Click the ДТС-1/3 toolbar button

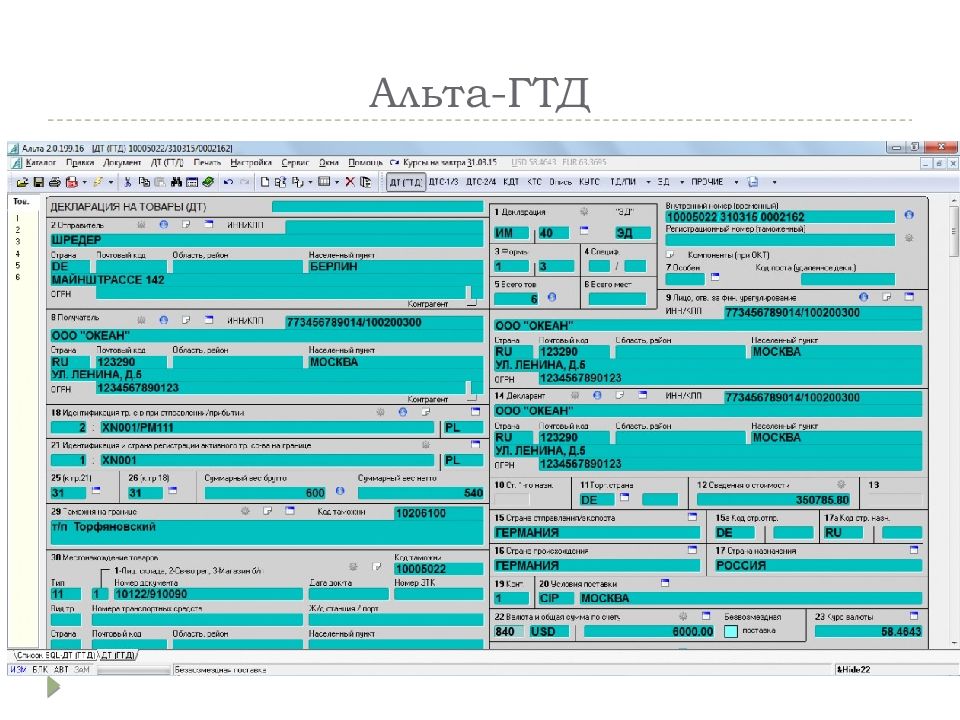coord(444,182)
